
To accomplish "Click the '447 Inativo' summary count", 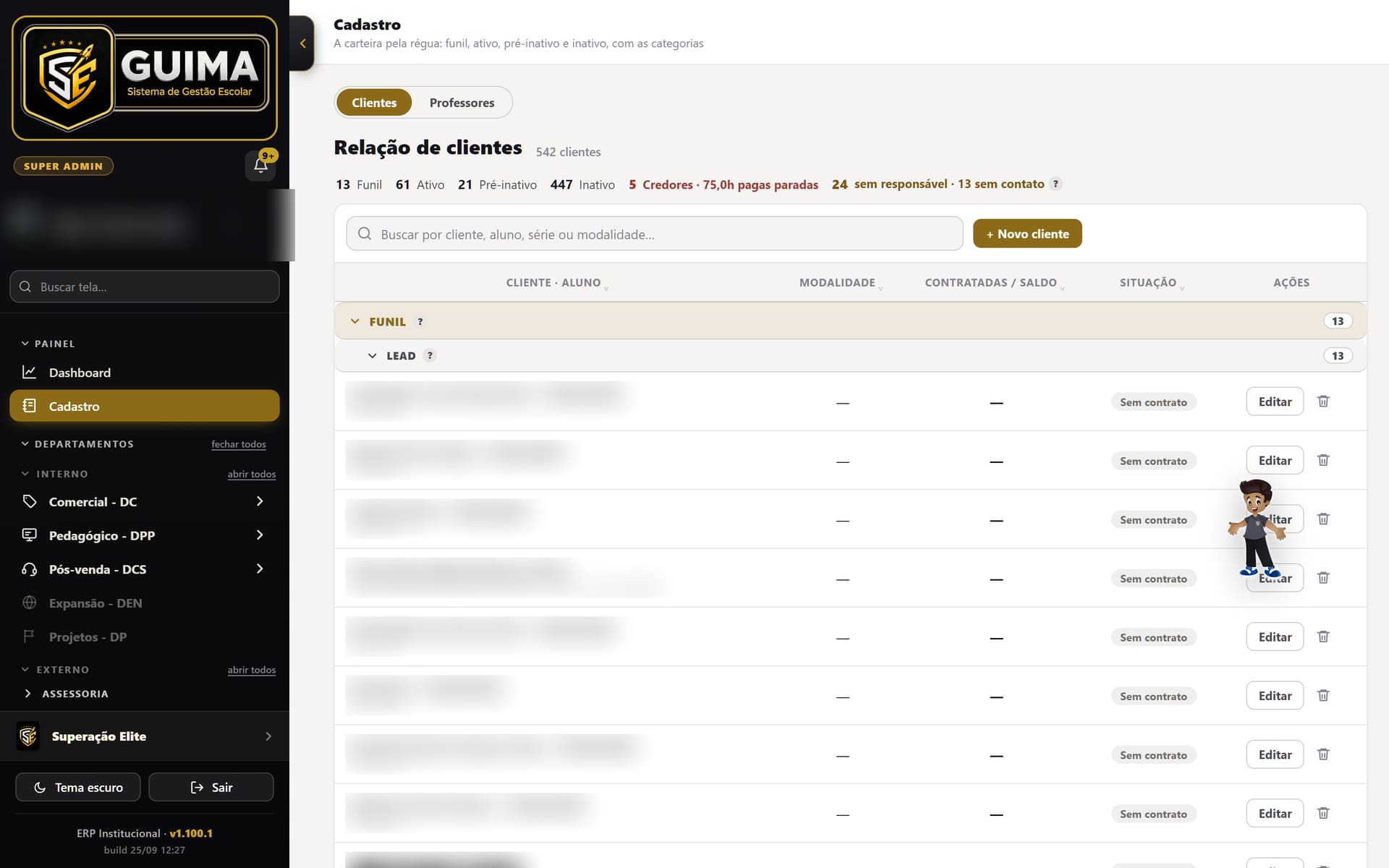I will tap(582, 184).
